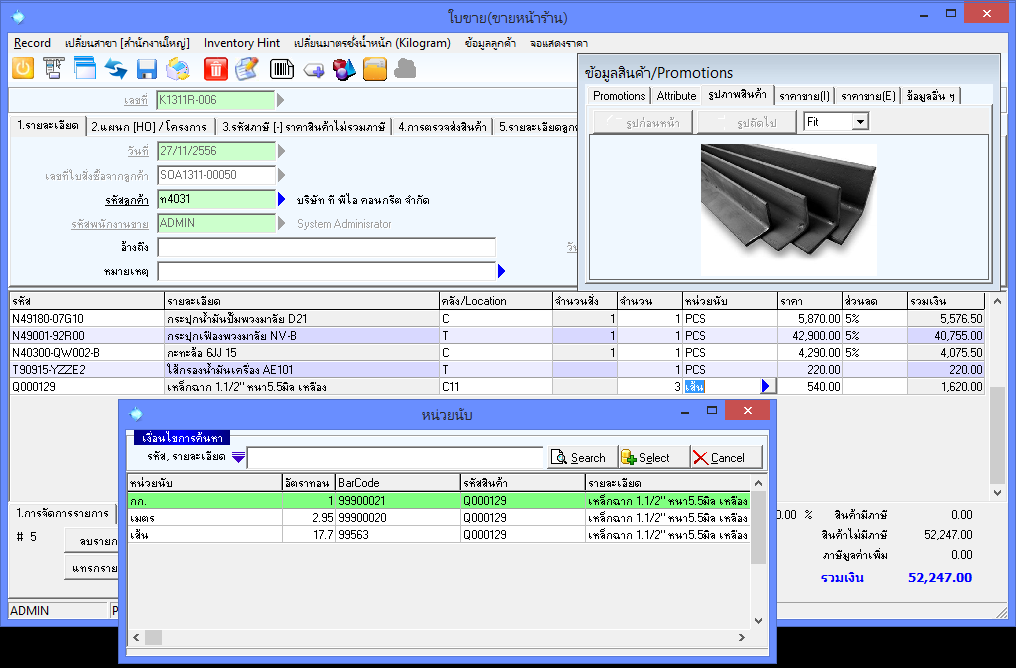Open unit lookup arrow in เส้น cell
Viewport: 1016px width, 668px height.
click(x=767, y=386)
